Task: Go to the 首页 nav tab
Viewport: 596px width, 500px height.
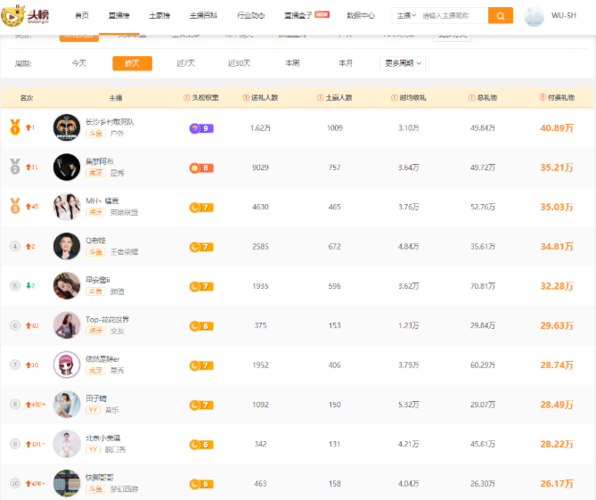Action: (x=82, y=16)
